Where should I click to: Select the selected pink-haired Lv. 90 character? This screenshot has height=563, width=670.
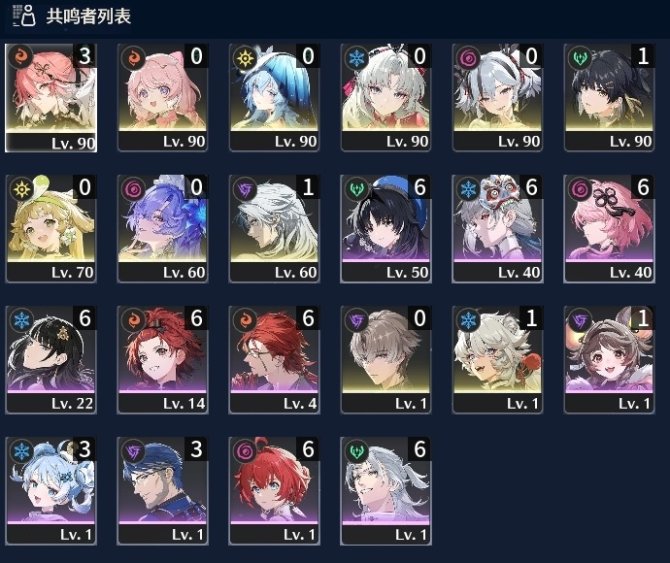(x=51, y=98)
